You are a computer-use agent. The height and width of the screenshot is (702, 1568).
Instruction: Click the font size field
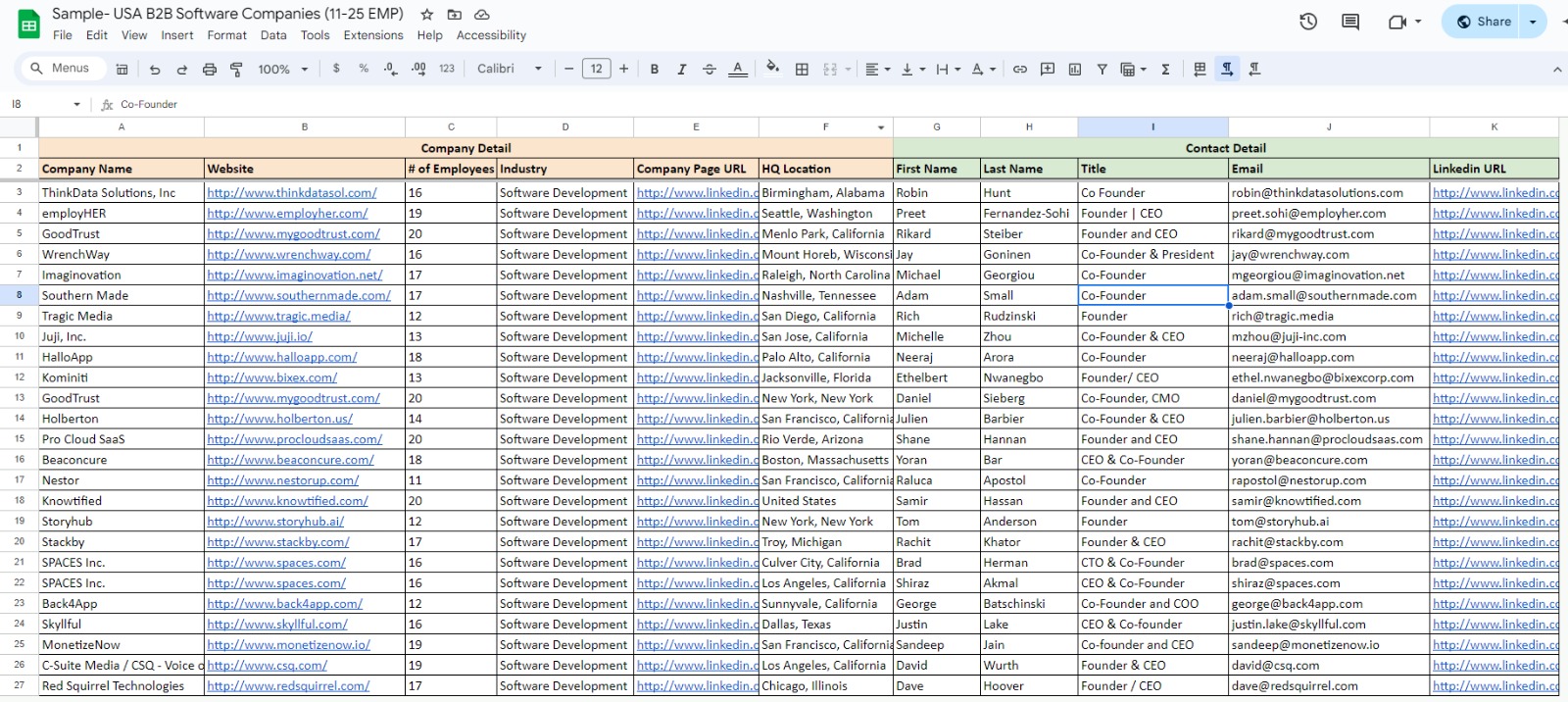597,69
